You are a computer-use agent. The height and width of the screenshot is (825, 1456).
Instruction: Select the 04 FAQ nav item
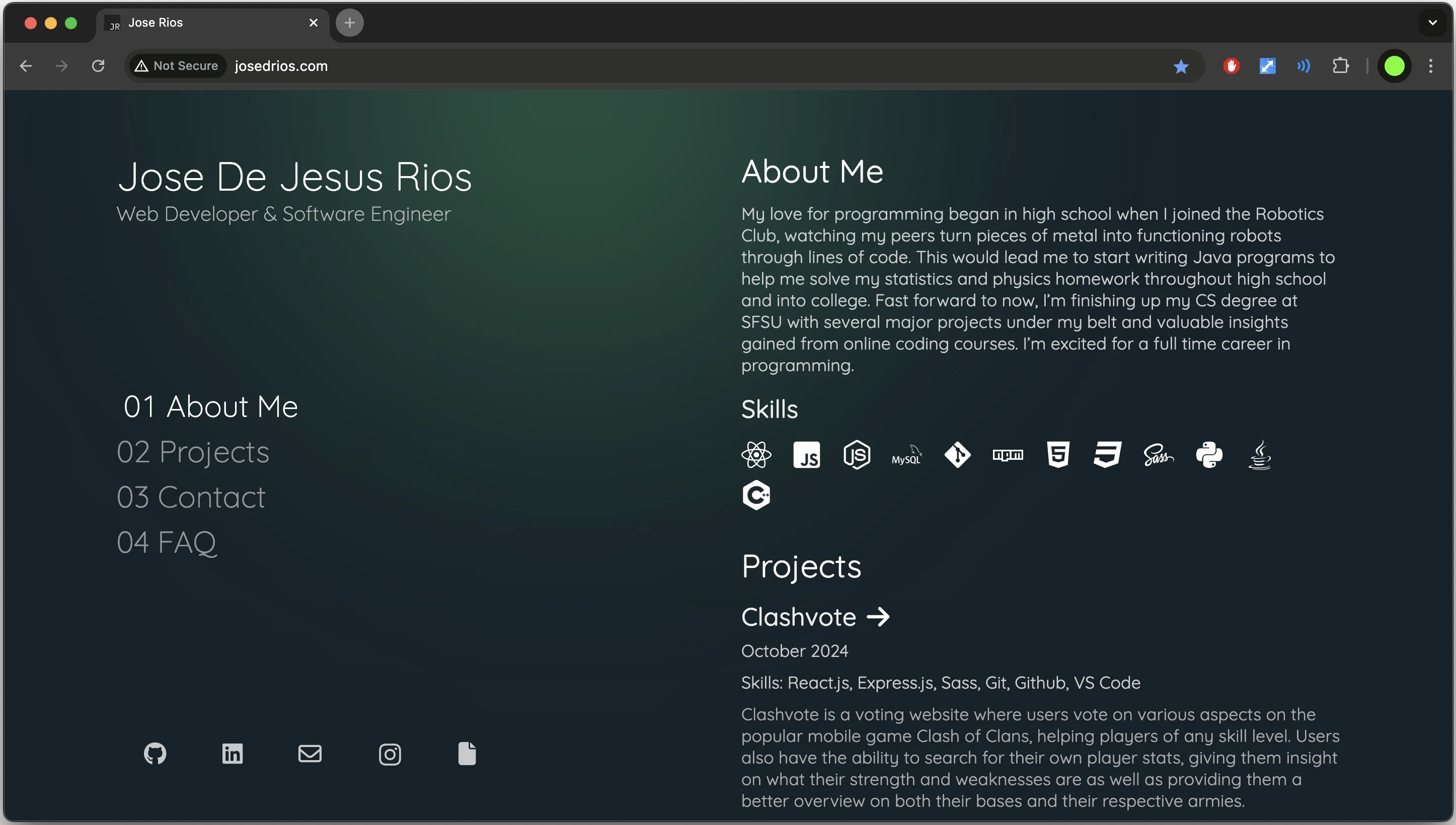(167, 542)
